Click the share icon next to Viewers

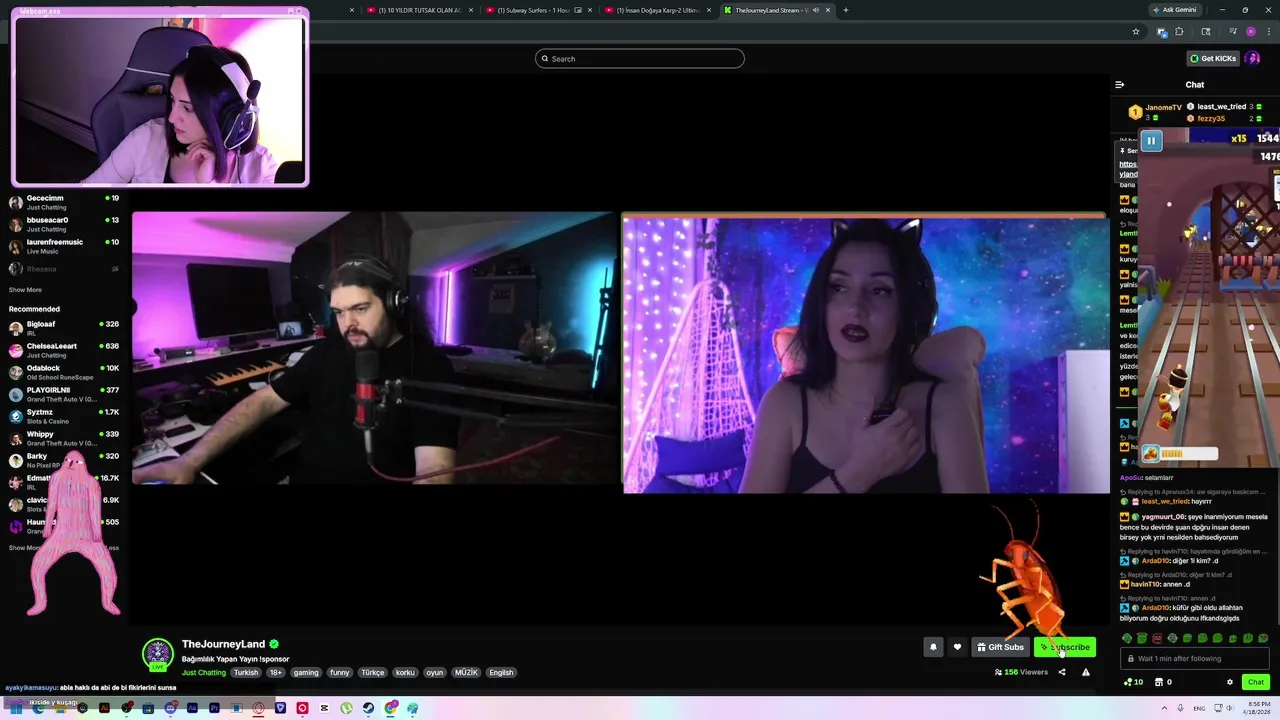(x=1062, y=672)
